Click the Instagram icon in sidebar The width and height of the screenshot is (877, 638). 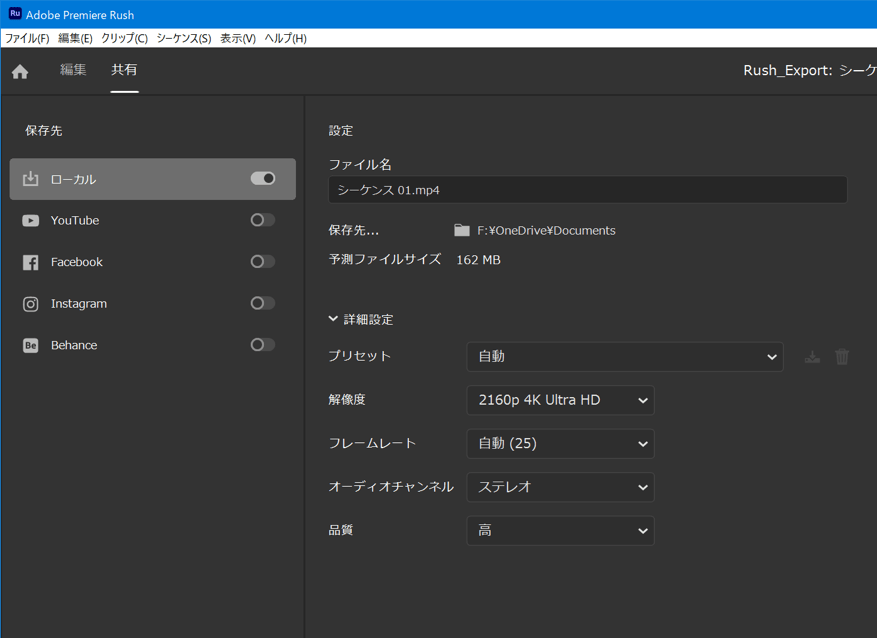pos(31,304)
